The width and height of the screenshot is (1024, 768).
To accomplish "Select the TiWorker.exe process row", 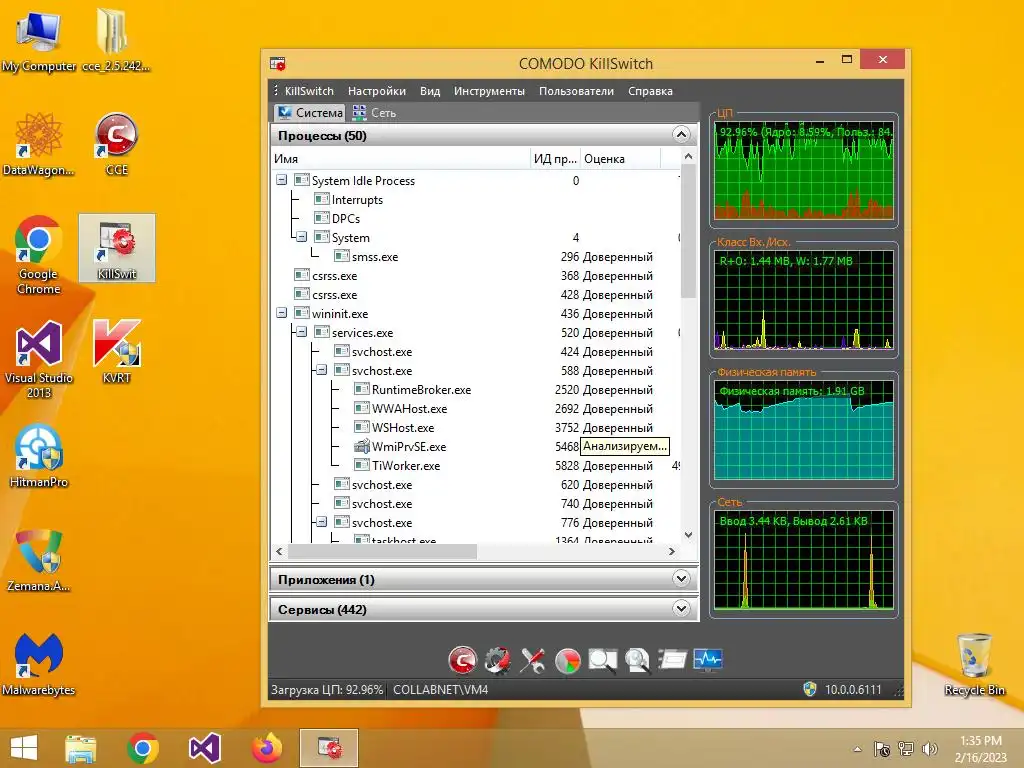I will (x=476, y=466).
